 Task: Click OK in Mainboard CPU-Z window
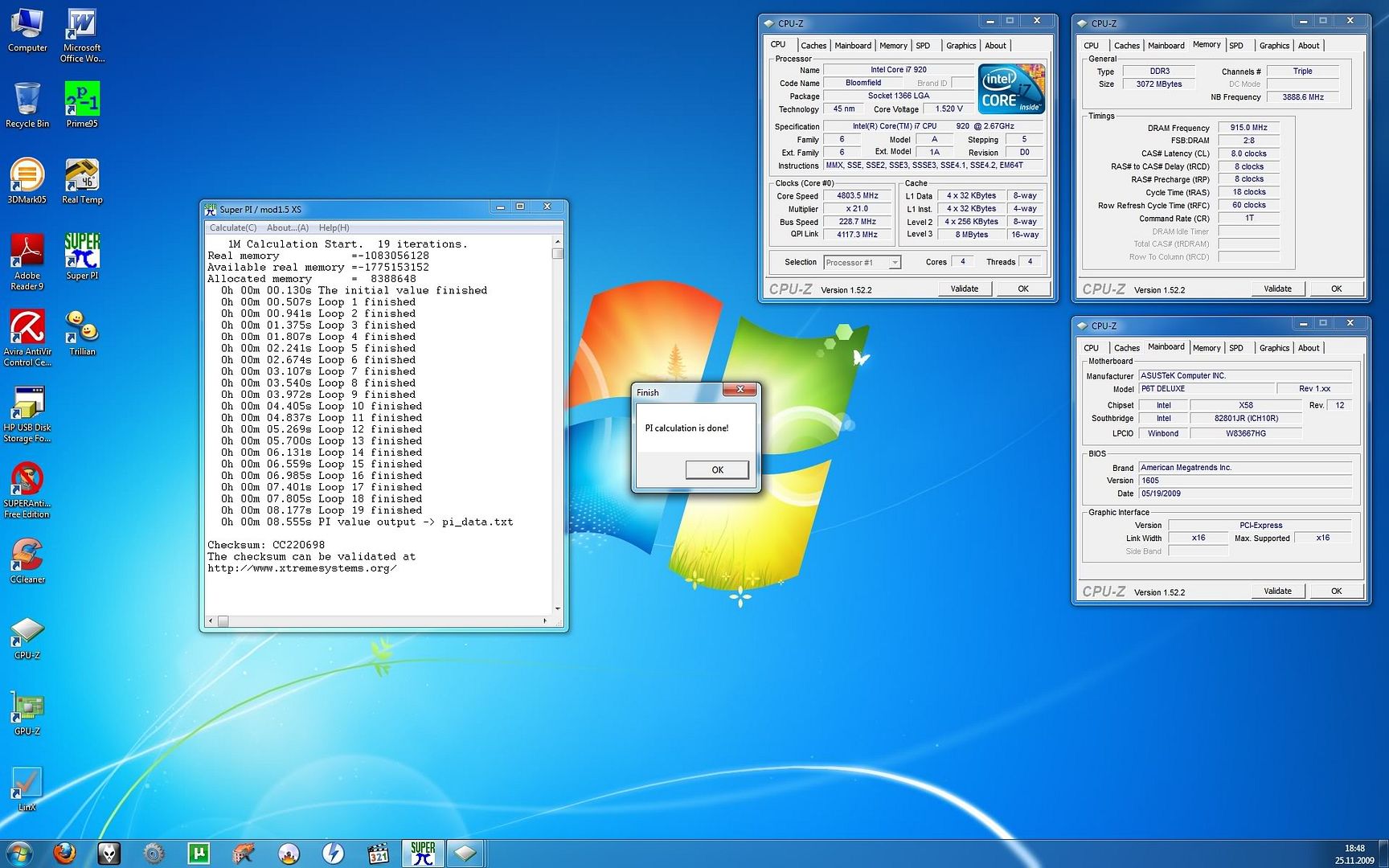tap(1336, 592)
